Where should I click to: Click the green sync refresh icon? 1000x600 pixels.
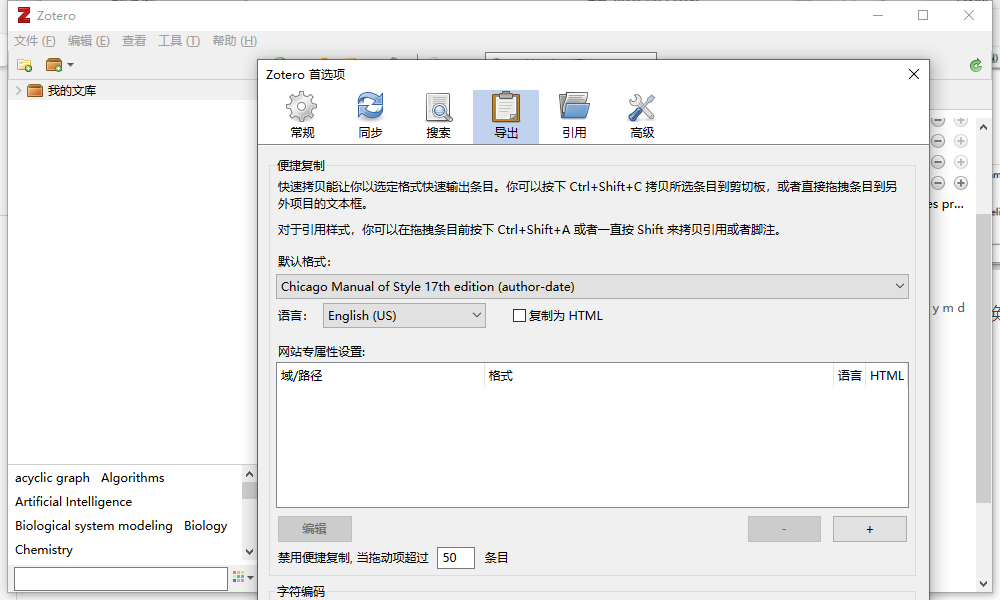(975, 64)
